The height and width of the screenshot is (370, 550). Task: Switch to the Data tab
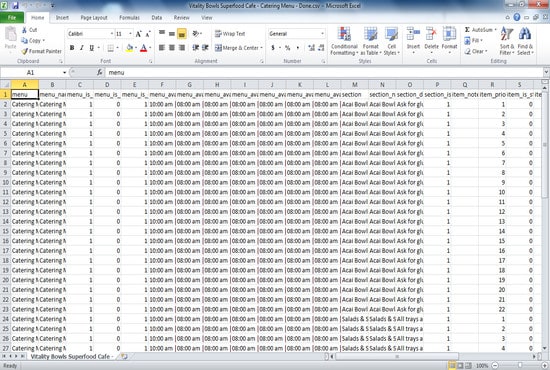157,18
